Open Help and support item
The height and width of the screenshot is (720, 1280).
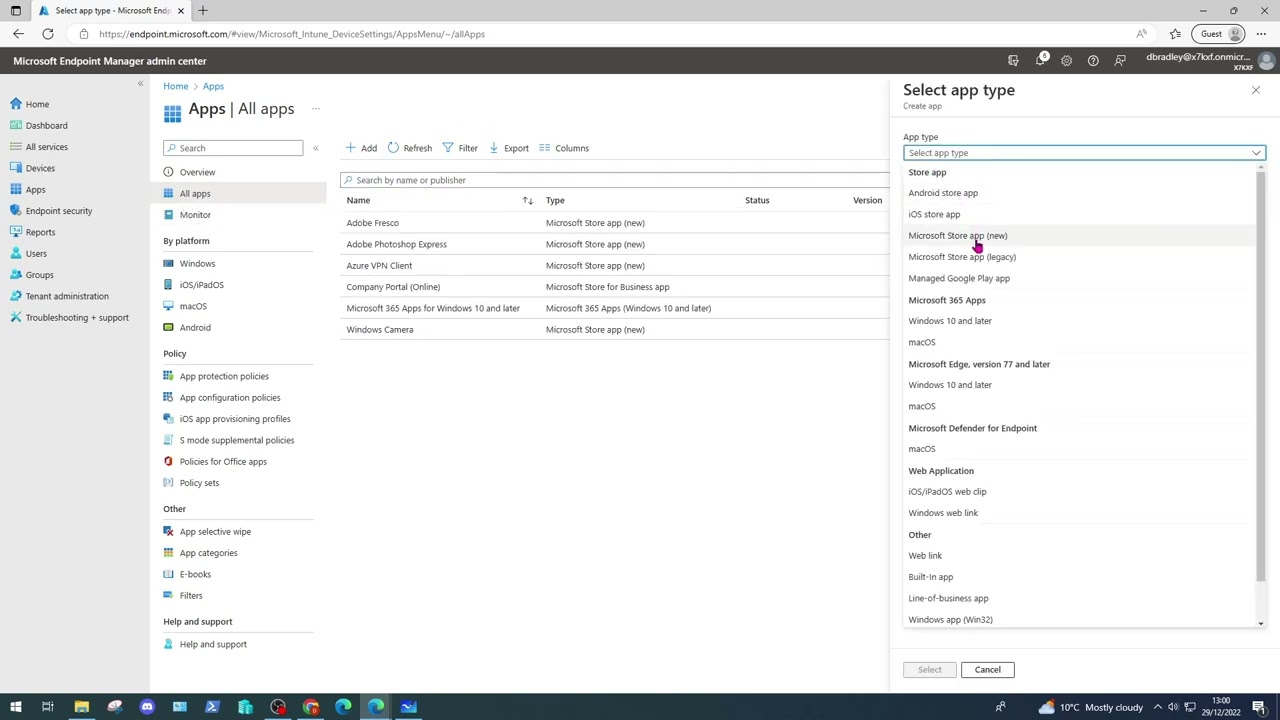pos(213,644)
